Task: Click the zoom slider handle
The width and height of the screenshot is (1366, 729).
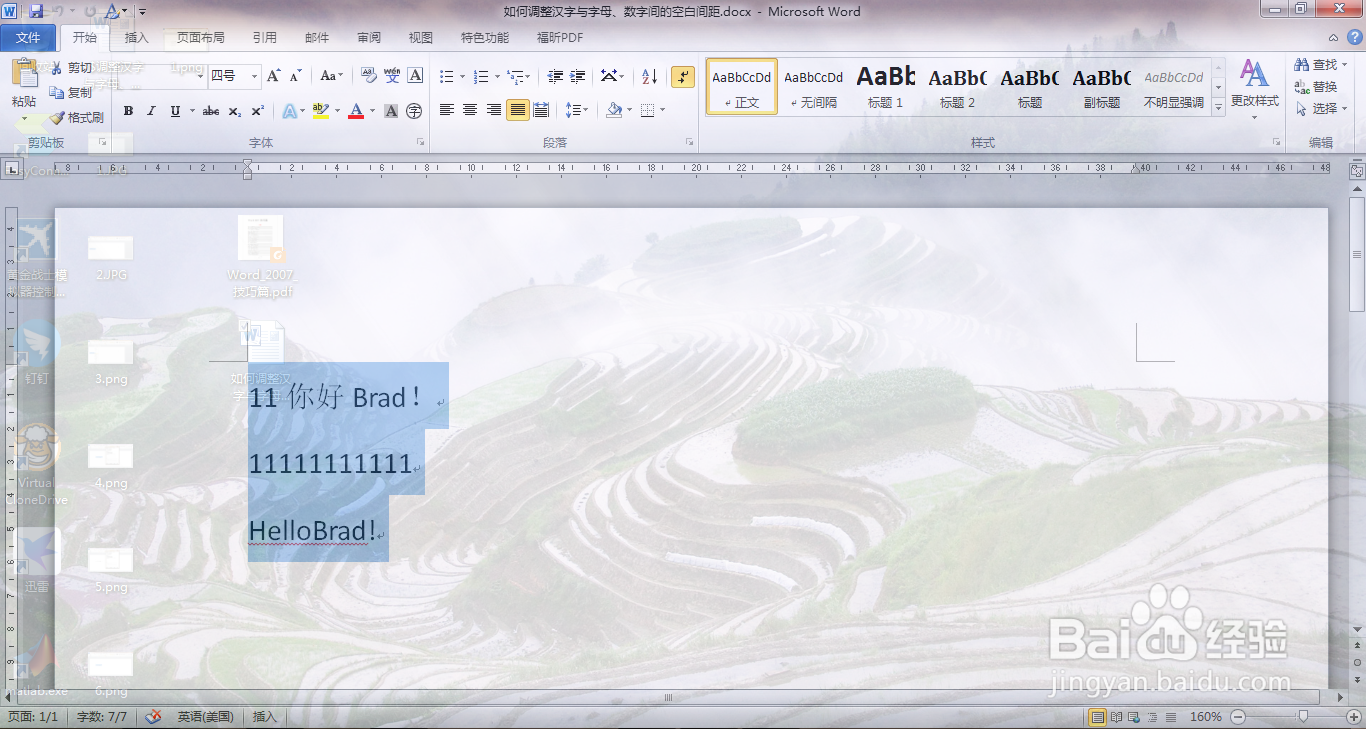Action: click(1302, 716)
